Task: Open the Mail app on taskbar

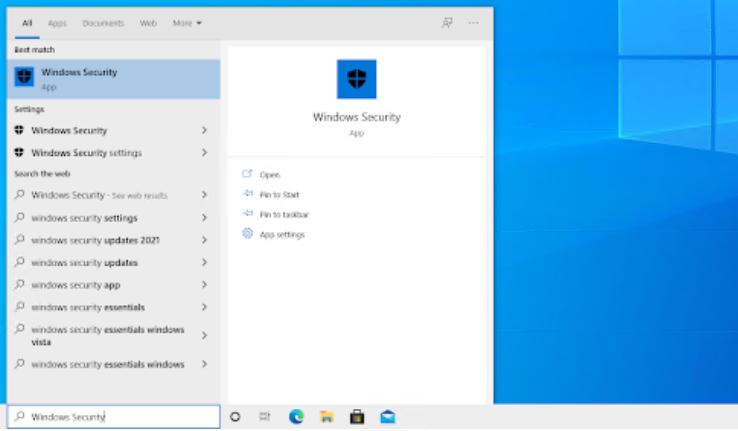Action: point(387,417)
